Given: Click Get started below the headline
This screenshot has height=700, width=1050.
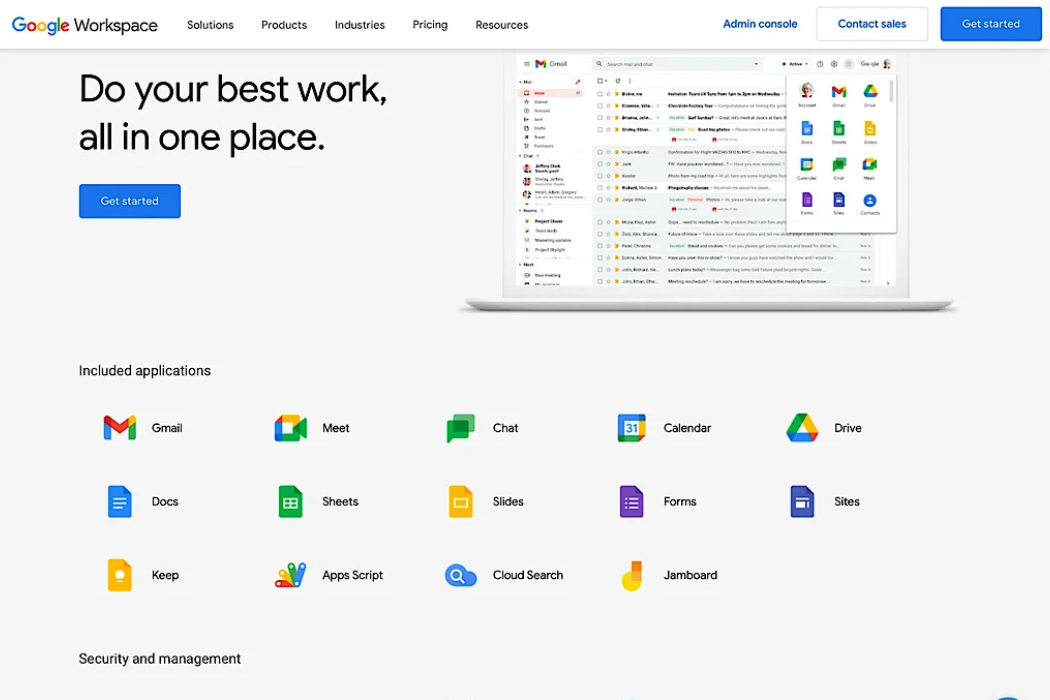Looking at the screenshot, I should [130, 201].
